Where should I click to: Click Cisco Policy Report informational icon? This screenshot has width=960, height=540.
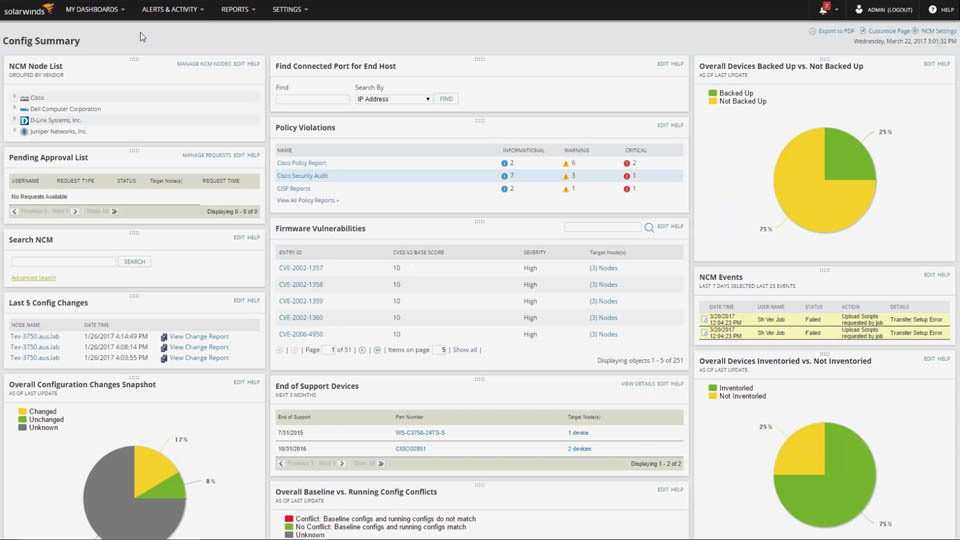tap(504, 163)
